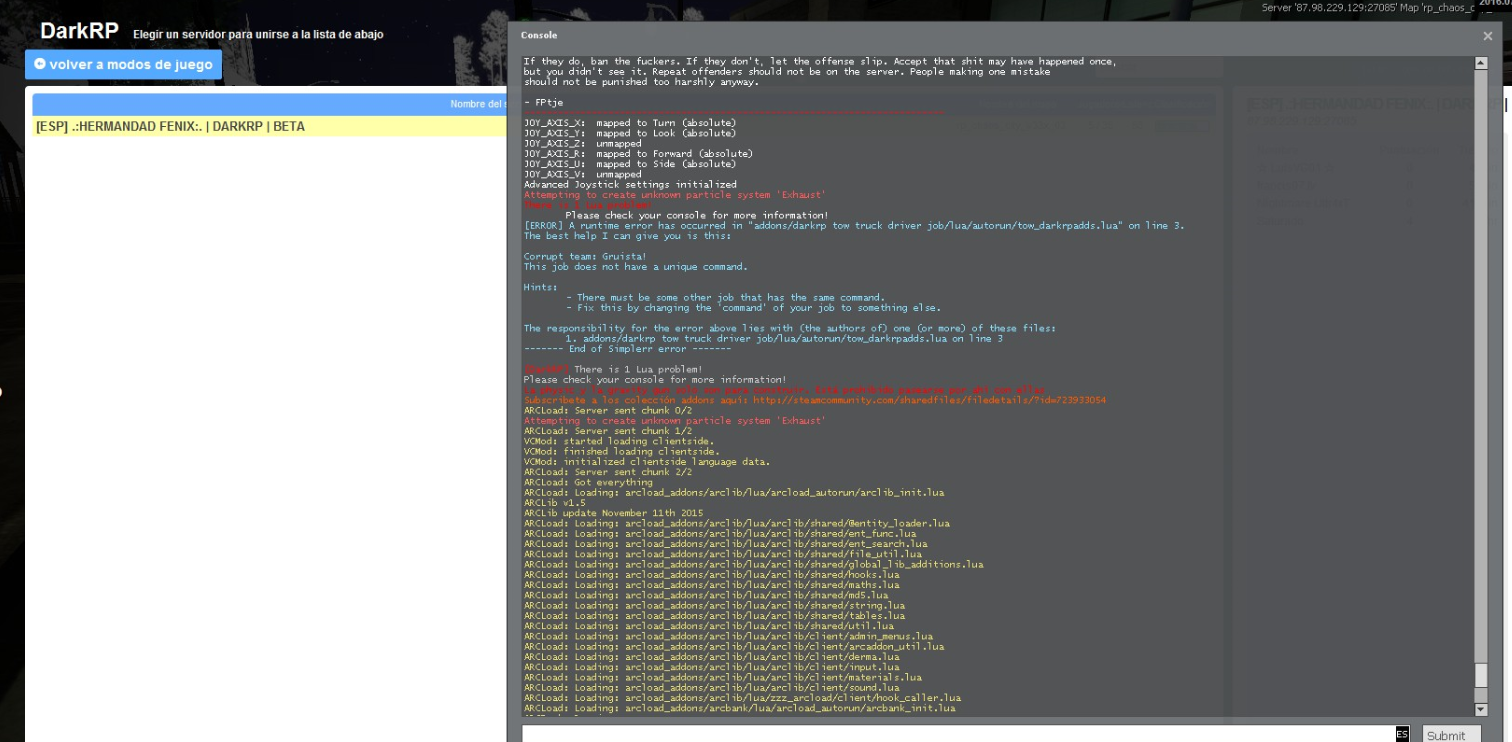
Task: Select 'ARCLoad: Got everything' line
Action: tap(588, 482)
